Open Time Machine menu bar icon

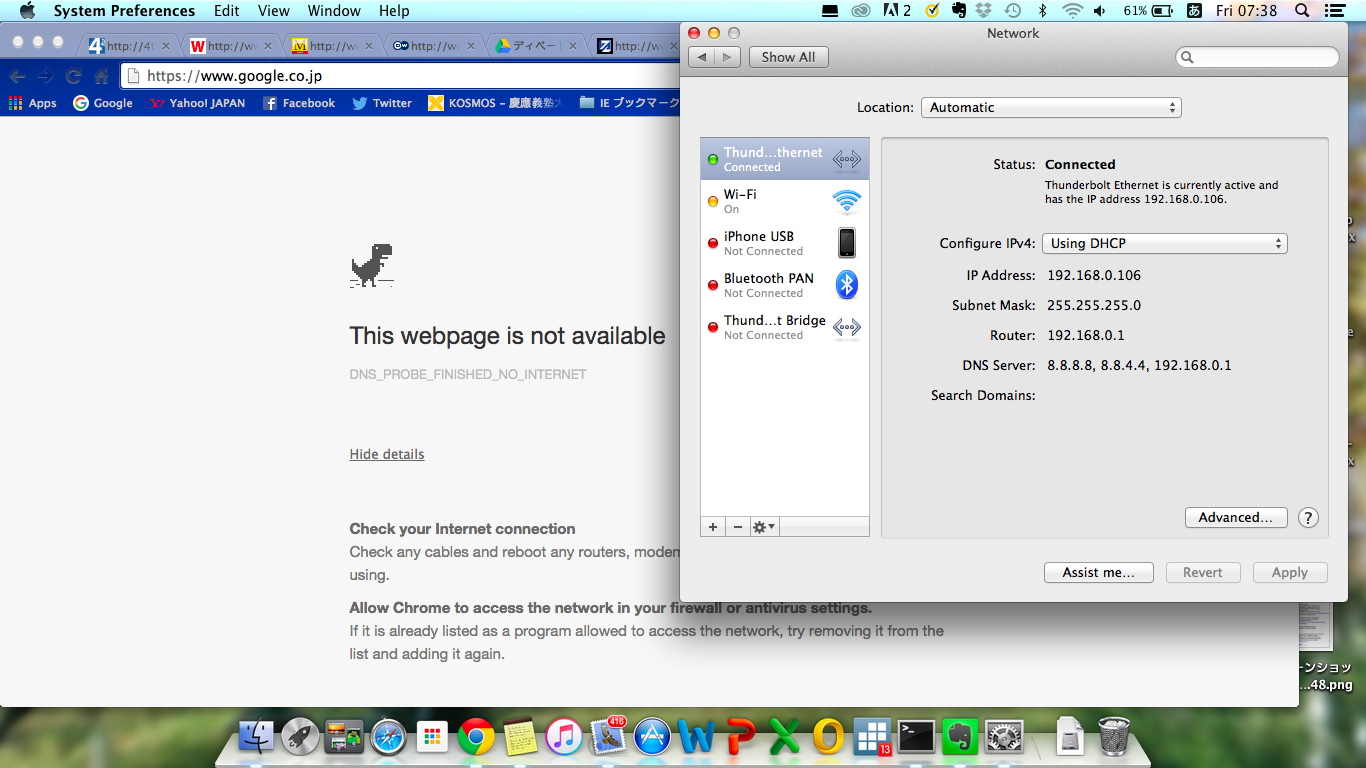(1012, 11)
